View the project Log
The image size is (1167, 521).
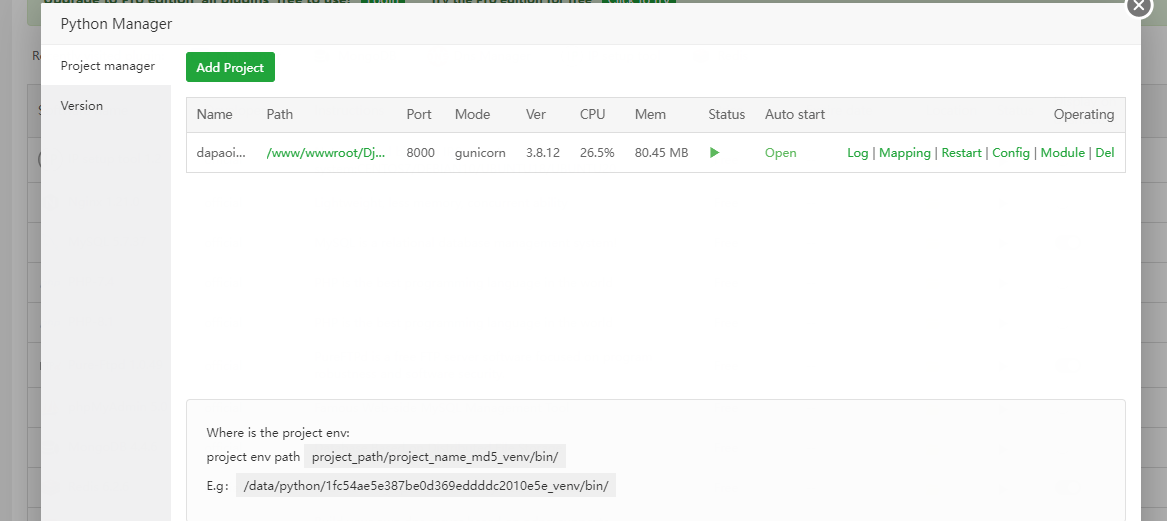tap(857, 153)
